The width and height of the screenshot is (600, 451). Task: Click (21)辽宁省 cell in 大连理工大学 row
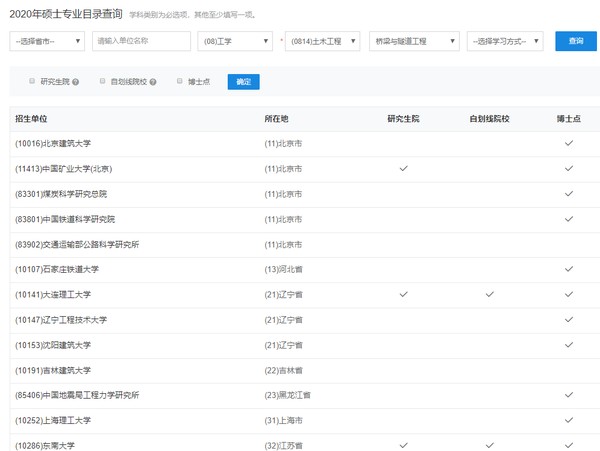click(284, 295)
